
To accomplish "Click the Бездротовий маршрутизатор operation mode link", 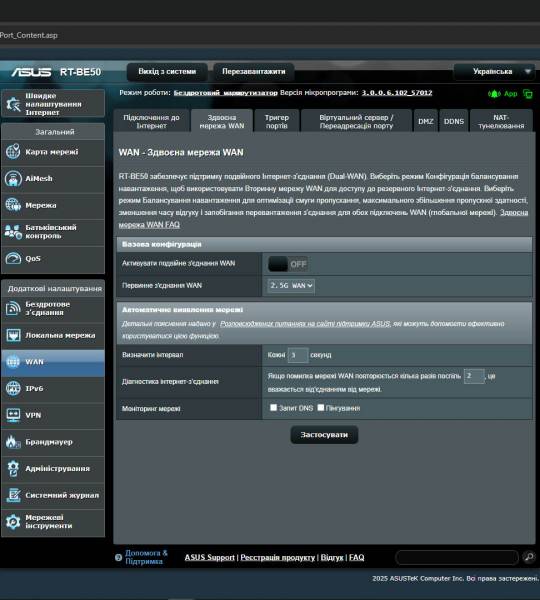I will [x=225, y=93].
